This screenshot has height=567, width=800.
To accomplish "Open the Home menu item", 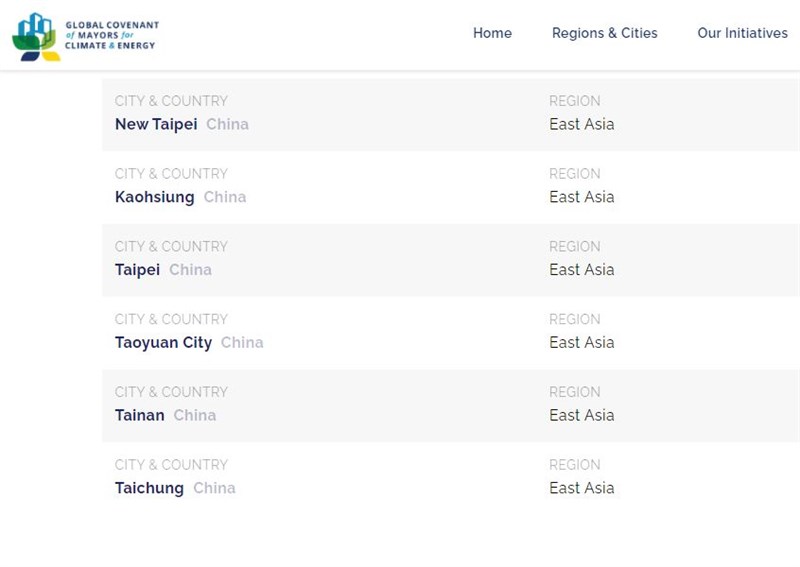I will (492, 33).
